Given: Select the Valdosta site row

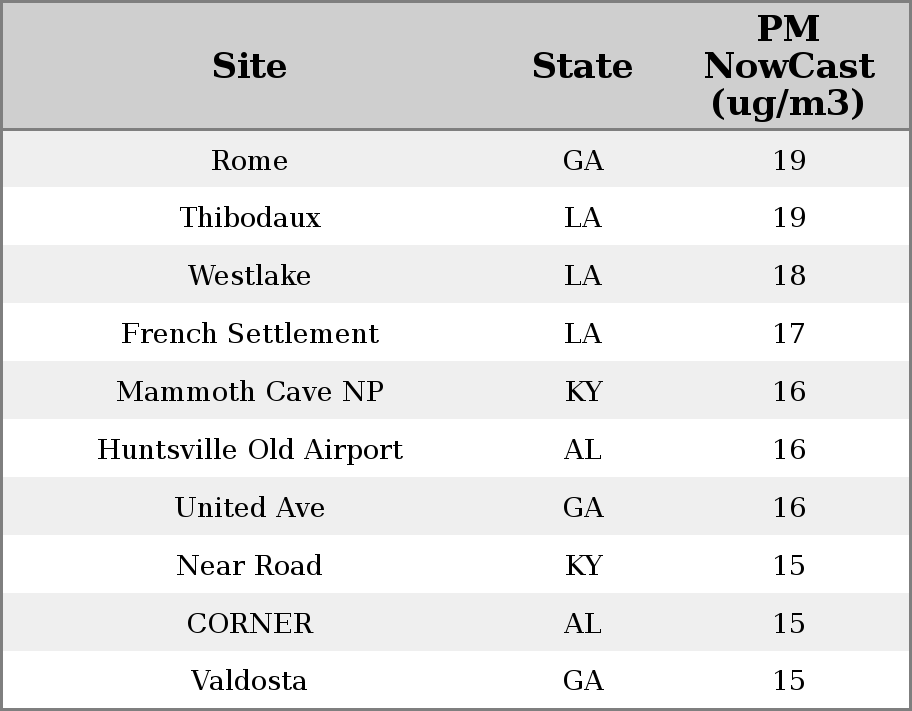Looking at the screenshot, I should pos(456,680).
